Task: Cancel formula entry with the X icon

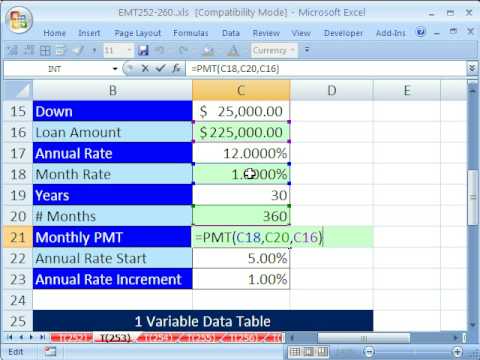Action: tap(145, 69)
